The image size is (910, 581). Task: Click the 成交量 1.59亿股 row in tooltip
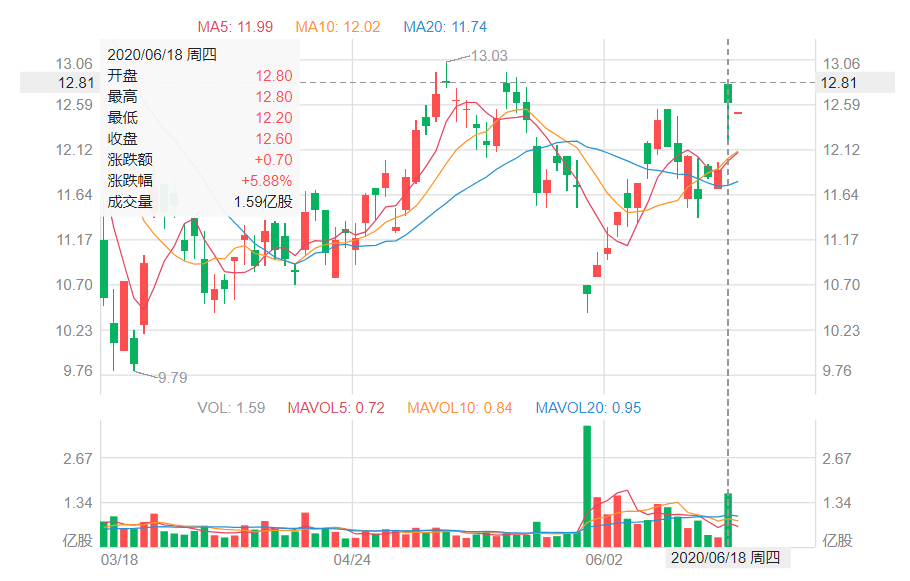click(x=200, y=201)
